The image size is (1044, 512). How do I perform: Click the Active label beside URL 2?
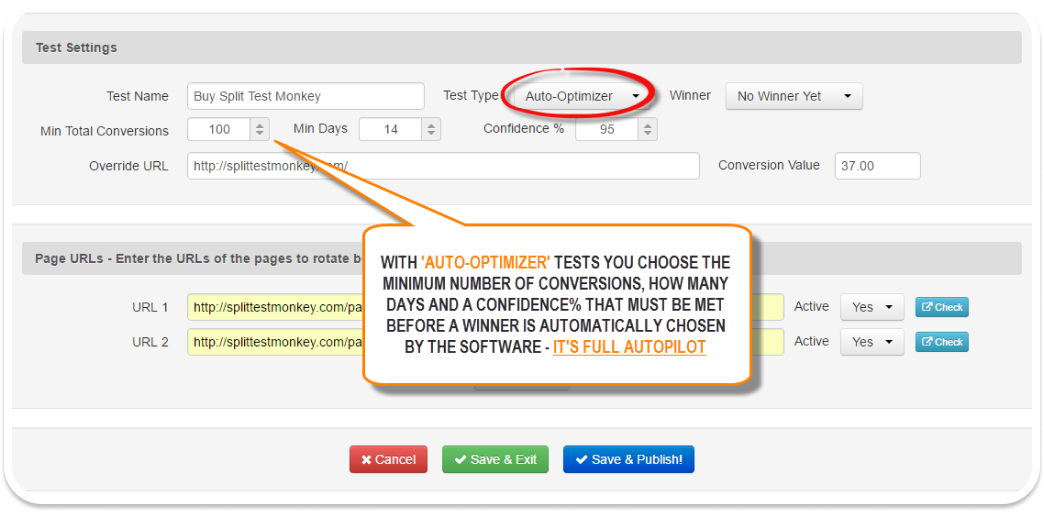tap(812, 341)
